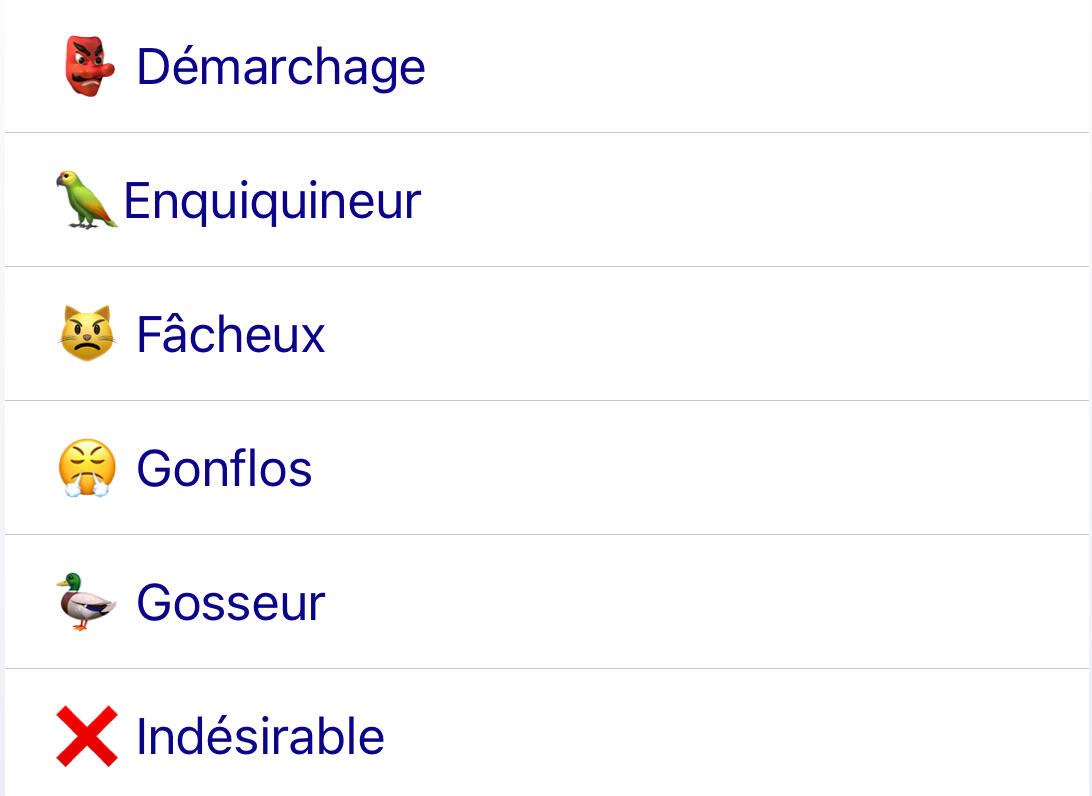Select the Enquiquineur text label

pos(272,201)
